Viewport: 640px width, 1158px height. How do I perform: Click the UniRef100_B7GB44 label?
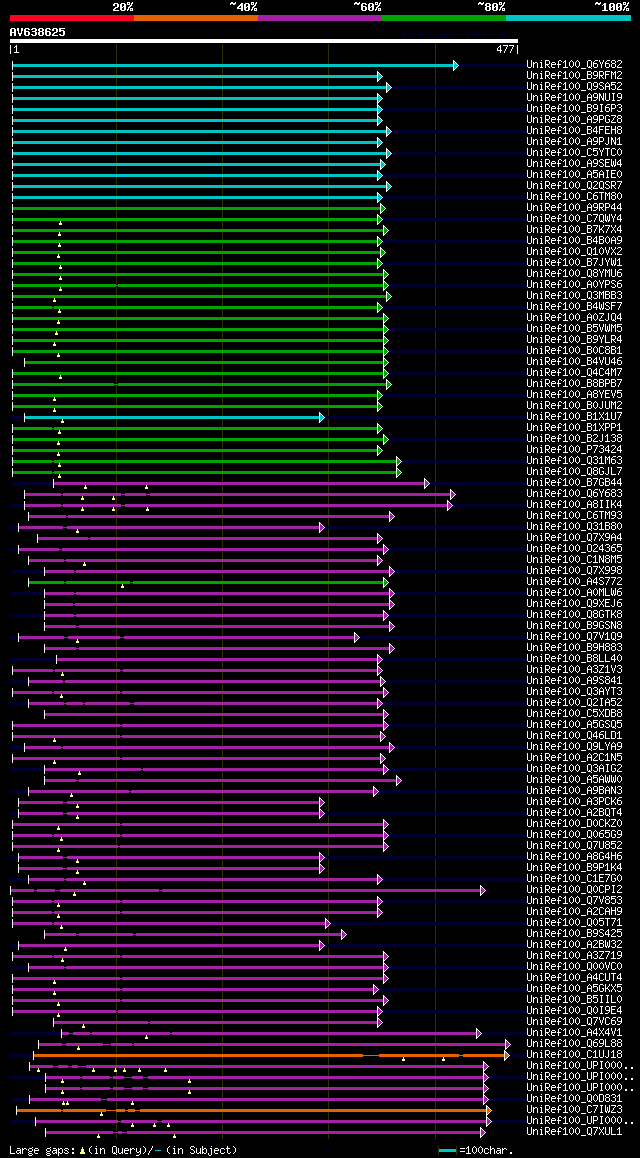pyautogui.click(x=574, y=484)
